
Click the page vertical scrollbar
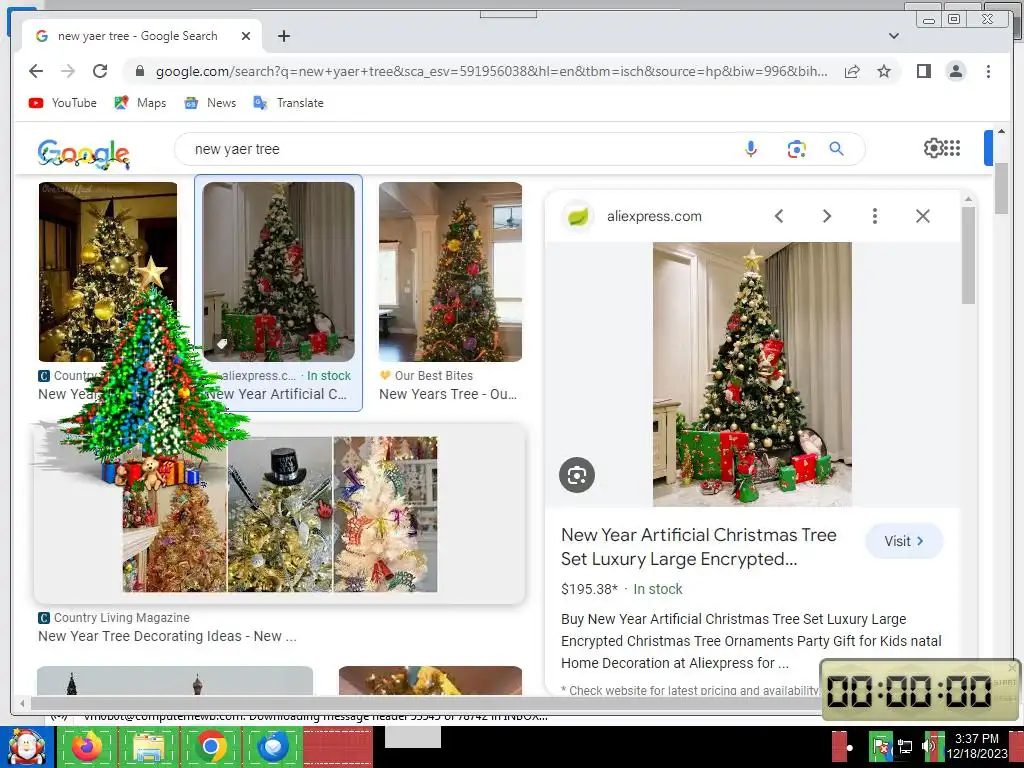(1001, 188)
